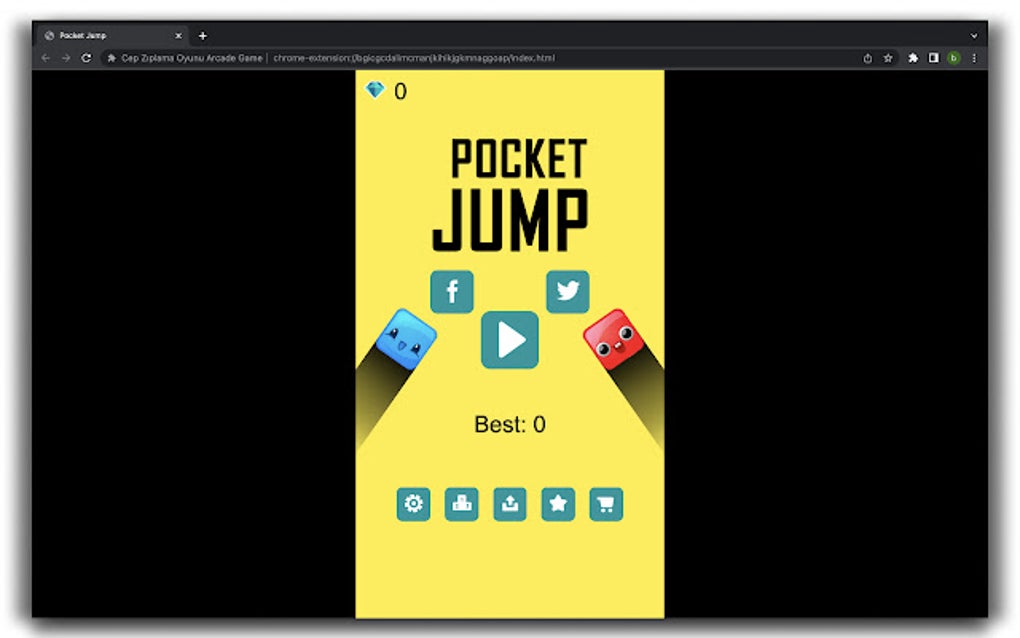The height and width of the screenshot is (638, 1020).
Task: Open the shop via cart icon
Action: coord(607,504)
